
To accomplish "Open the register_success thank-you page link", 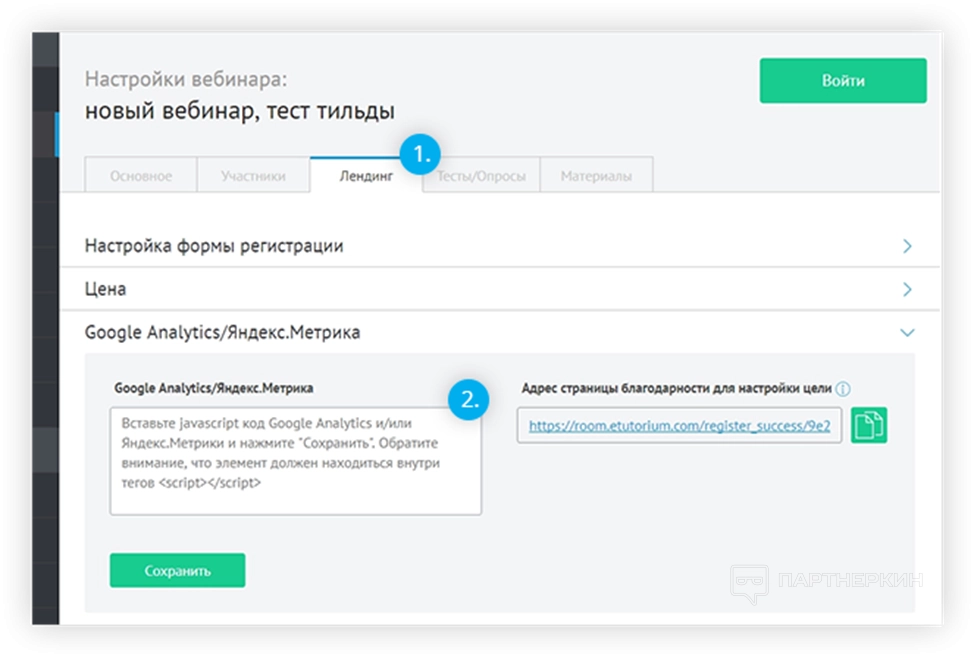I will click(x=680, y=425).
